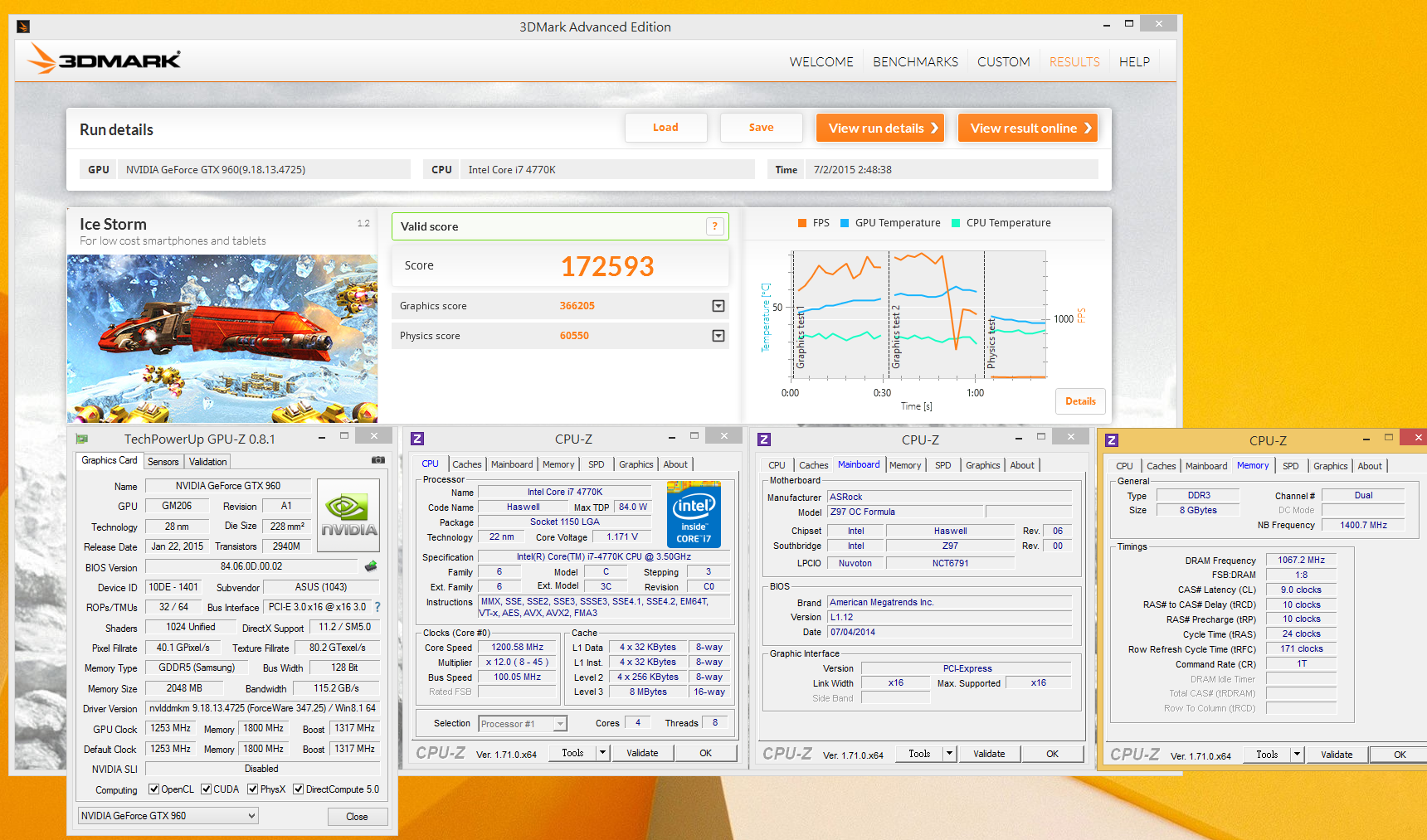Click the DRAM Frequency value 1067.2 MHz

[1301, 561]
